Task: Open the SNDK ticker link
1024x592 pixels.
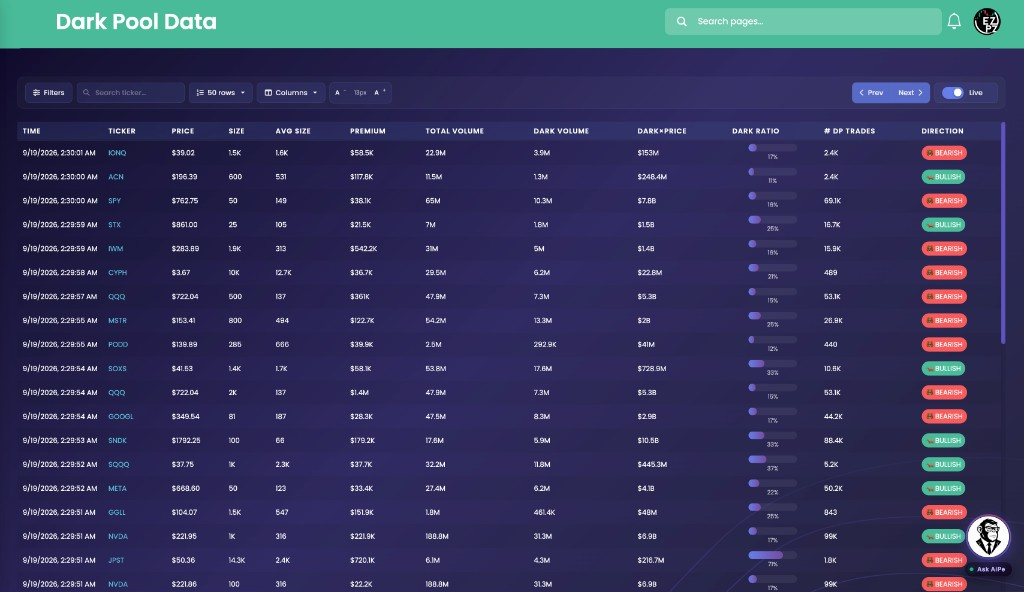Action: pyautogui.click(x=118, y=440)
